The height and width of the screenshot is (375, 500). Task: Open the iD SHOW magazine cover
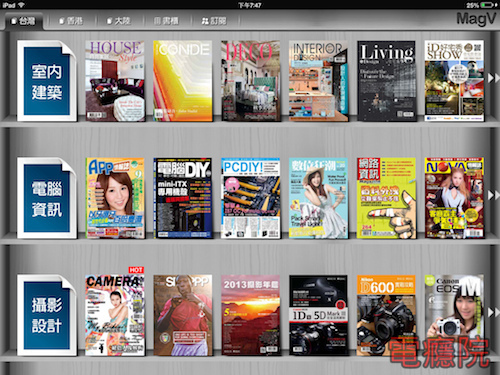(x=454, y=81)
